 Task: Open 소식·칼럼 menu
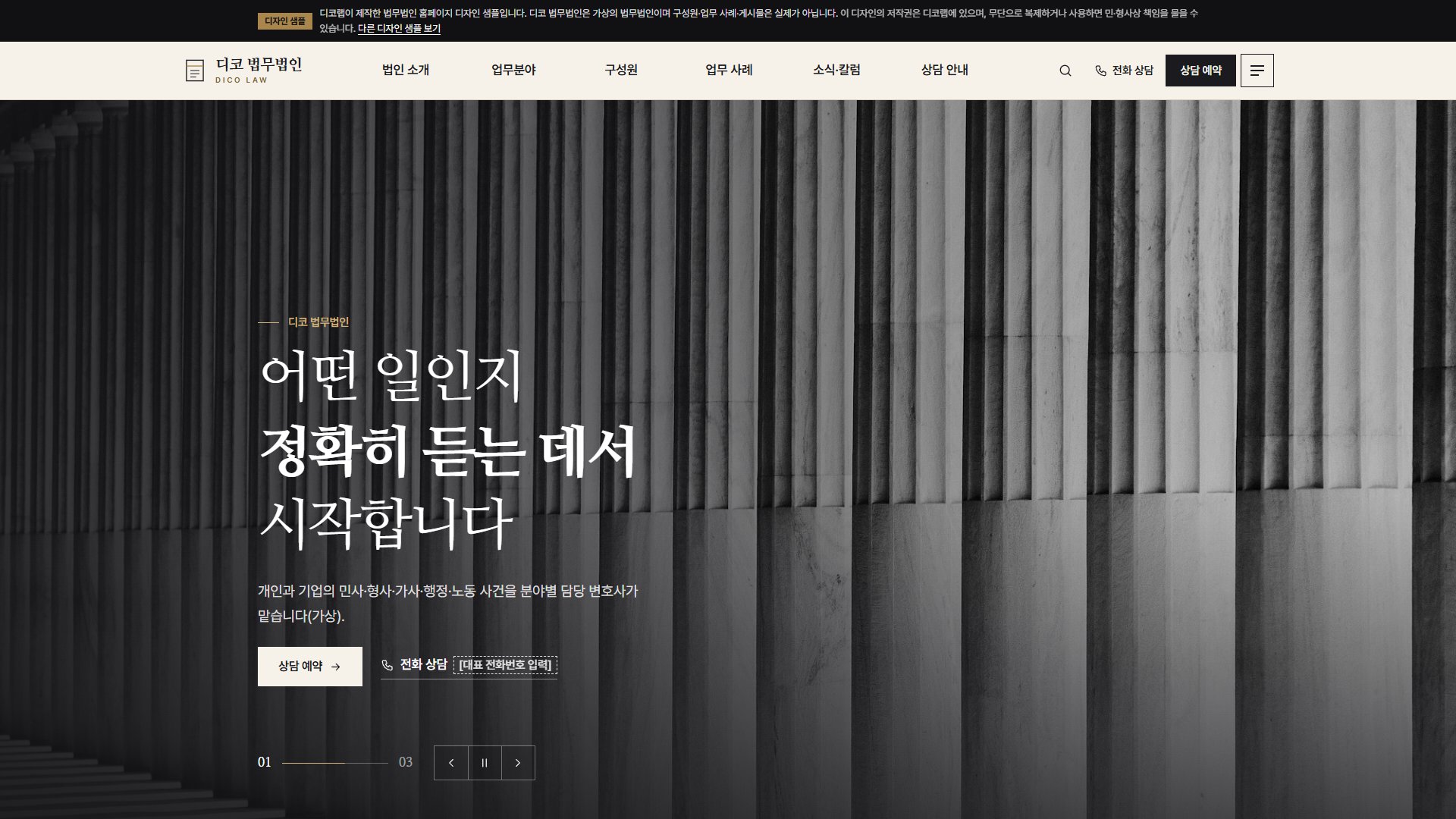(836, 70)
